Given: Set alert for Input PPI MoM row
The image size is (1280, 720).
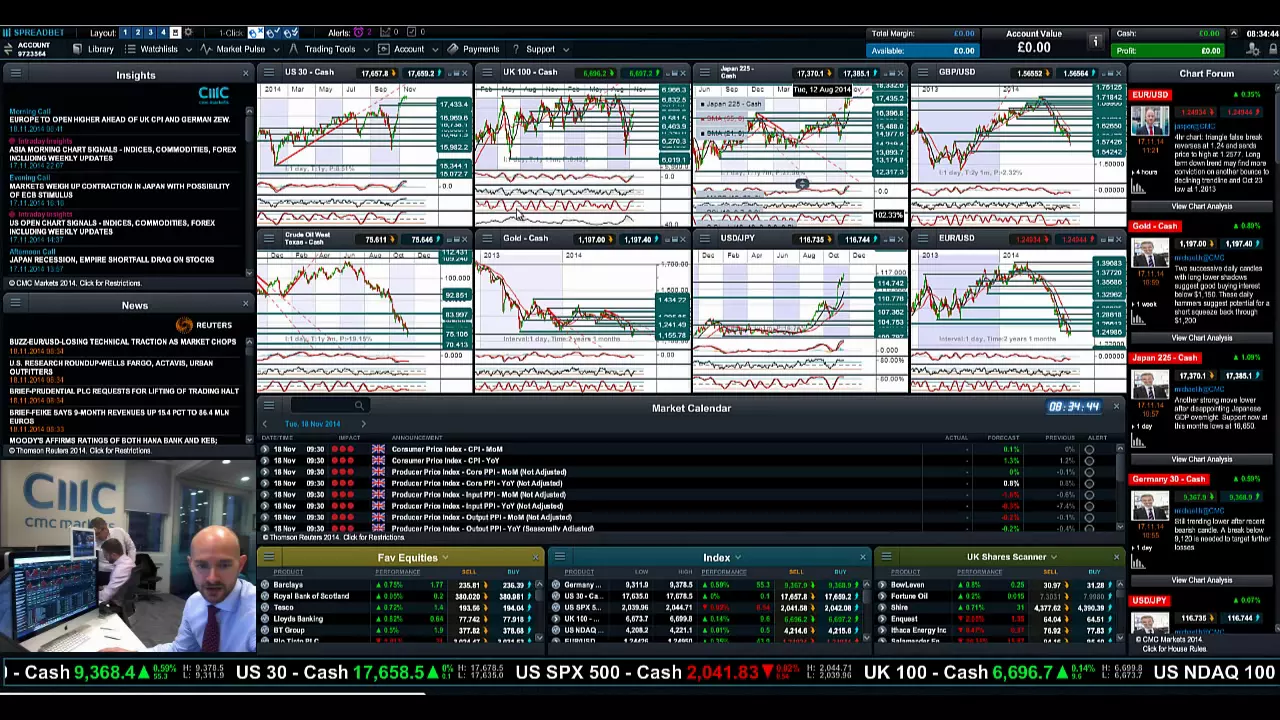Looking at the screenshot, I should [x=1089, y=495].
